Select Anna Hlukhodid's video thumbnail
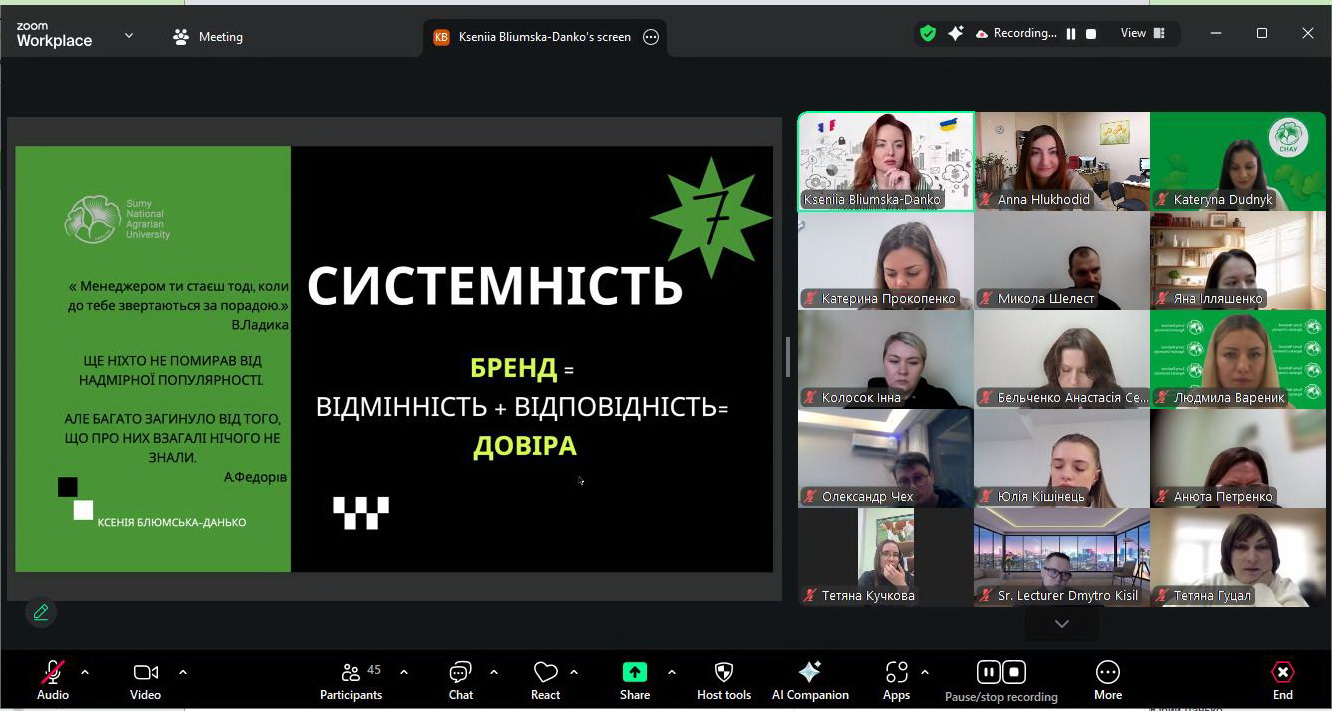Viewport: 1332px width, 711px height. pyautogui.click(x=1062, y=160)
